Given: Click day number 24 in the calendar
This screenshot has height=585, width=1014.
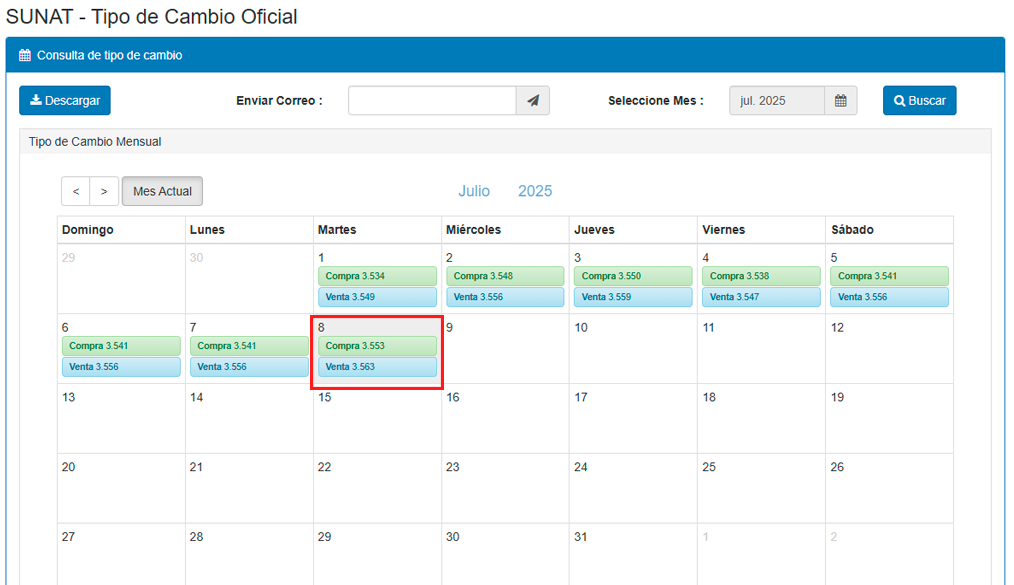Looking at the screenshot, I should (581, 467).
